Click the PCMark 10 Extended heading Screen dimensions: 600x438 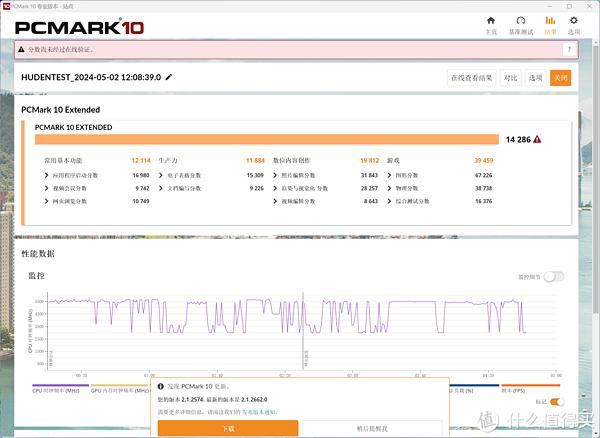point(60,110)
